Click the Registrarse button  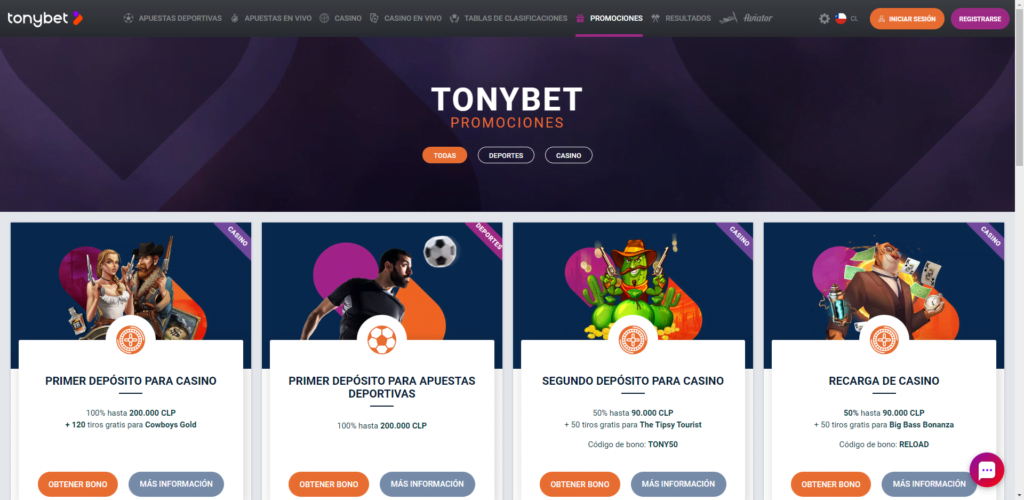click(980, 19)
